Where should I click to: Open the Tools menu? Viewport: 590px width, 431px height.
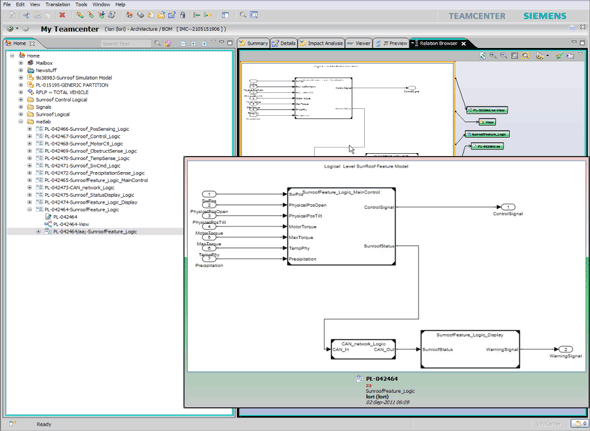click(81, 4)
